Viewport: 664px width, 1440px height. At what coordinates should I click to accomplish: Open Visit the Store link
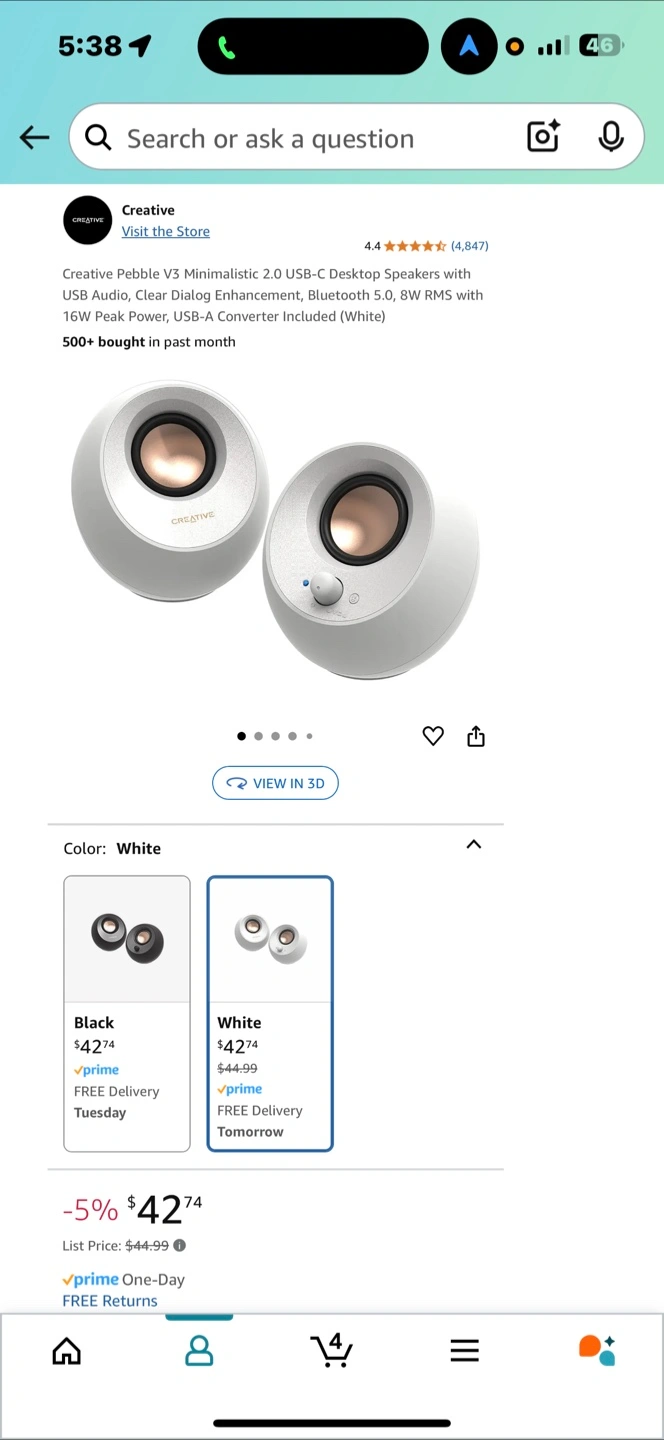tap(166, 231)
